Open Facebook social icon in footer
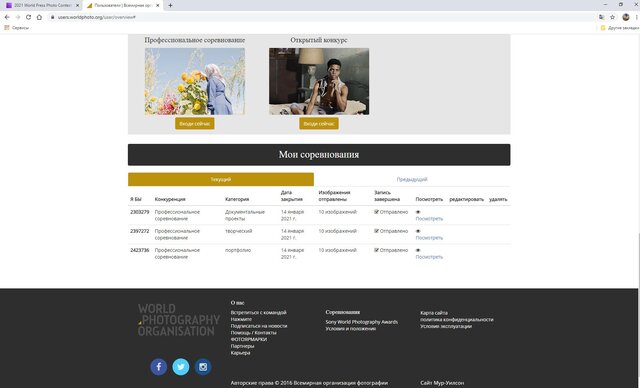This screenshot has height=388, width=640. tap(158, 367)
